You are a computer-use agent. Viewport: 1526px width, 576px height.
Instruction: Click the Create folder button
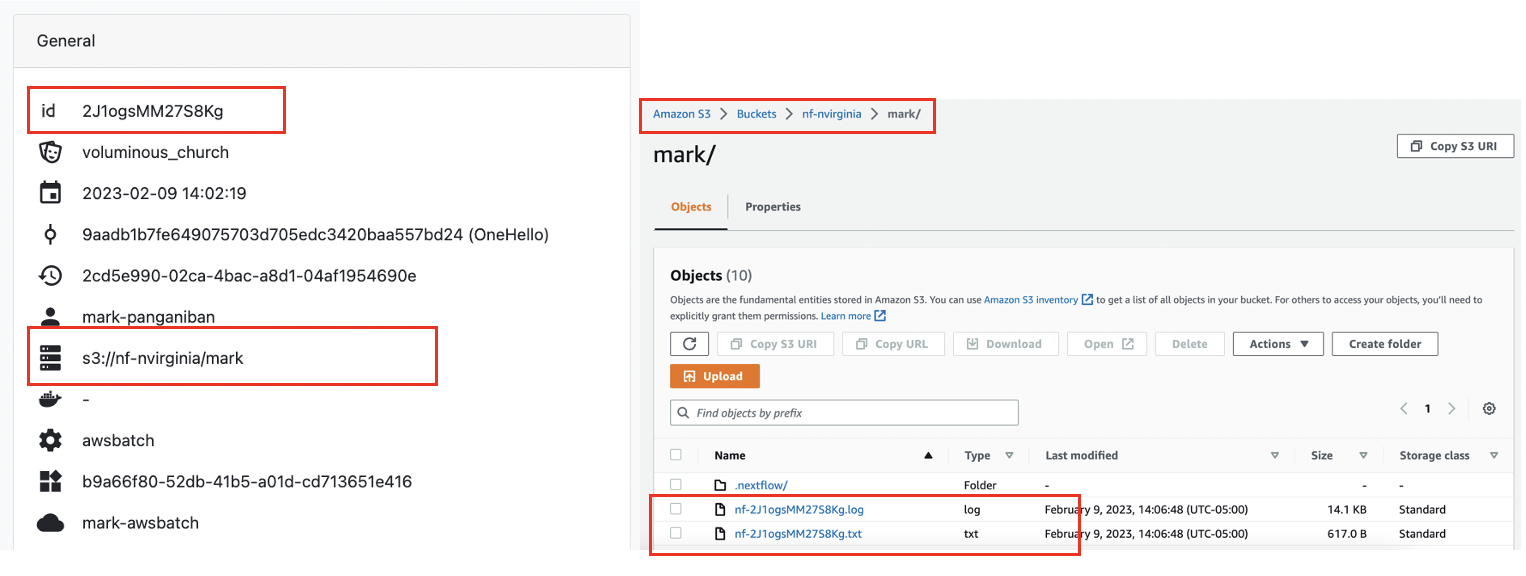tap(1385, 344)
